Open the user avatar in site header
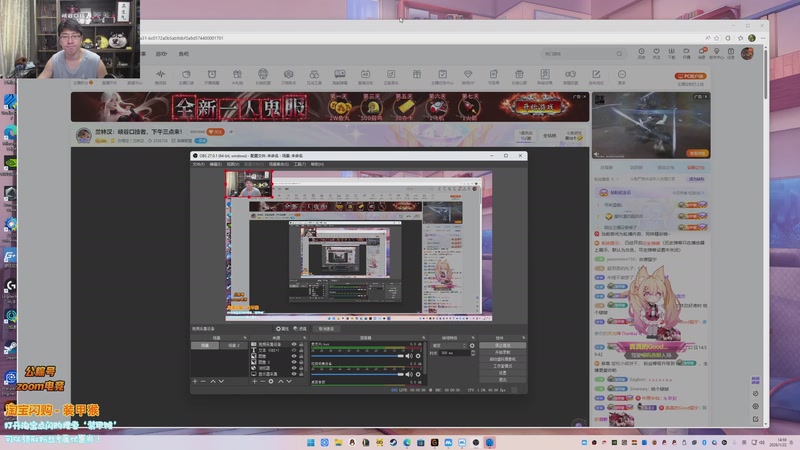Image resolution: width=800 pixels, height=450 pixels. point(747,53)
